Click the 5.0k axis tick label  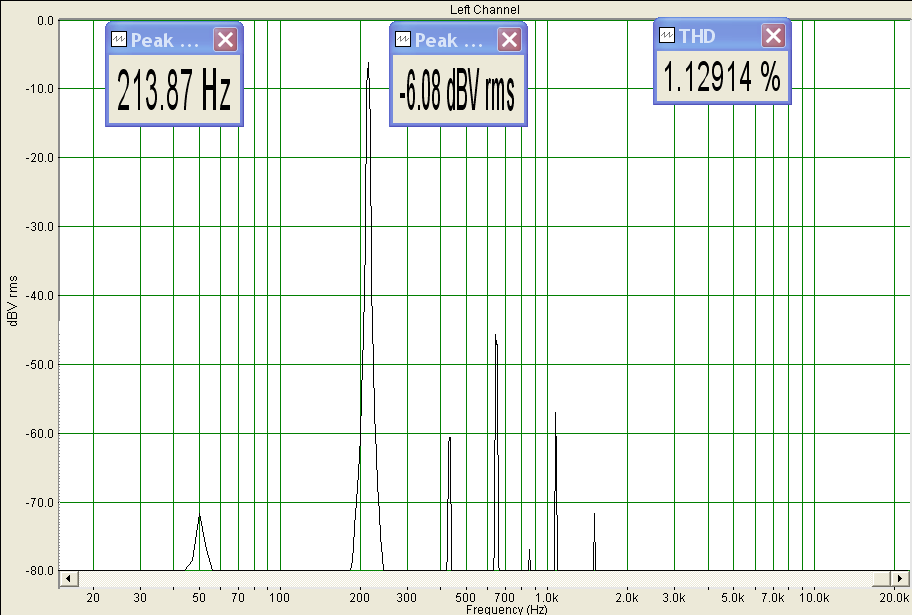732,597
